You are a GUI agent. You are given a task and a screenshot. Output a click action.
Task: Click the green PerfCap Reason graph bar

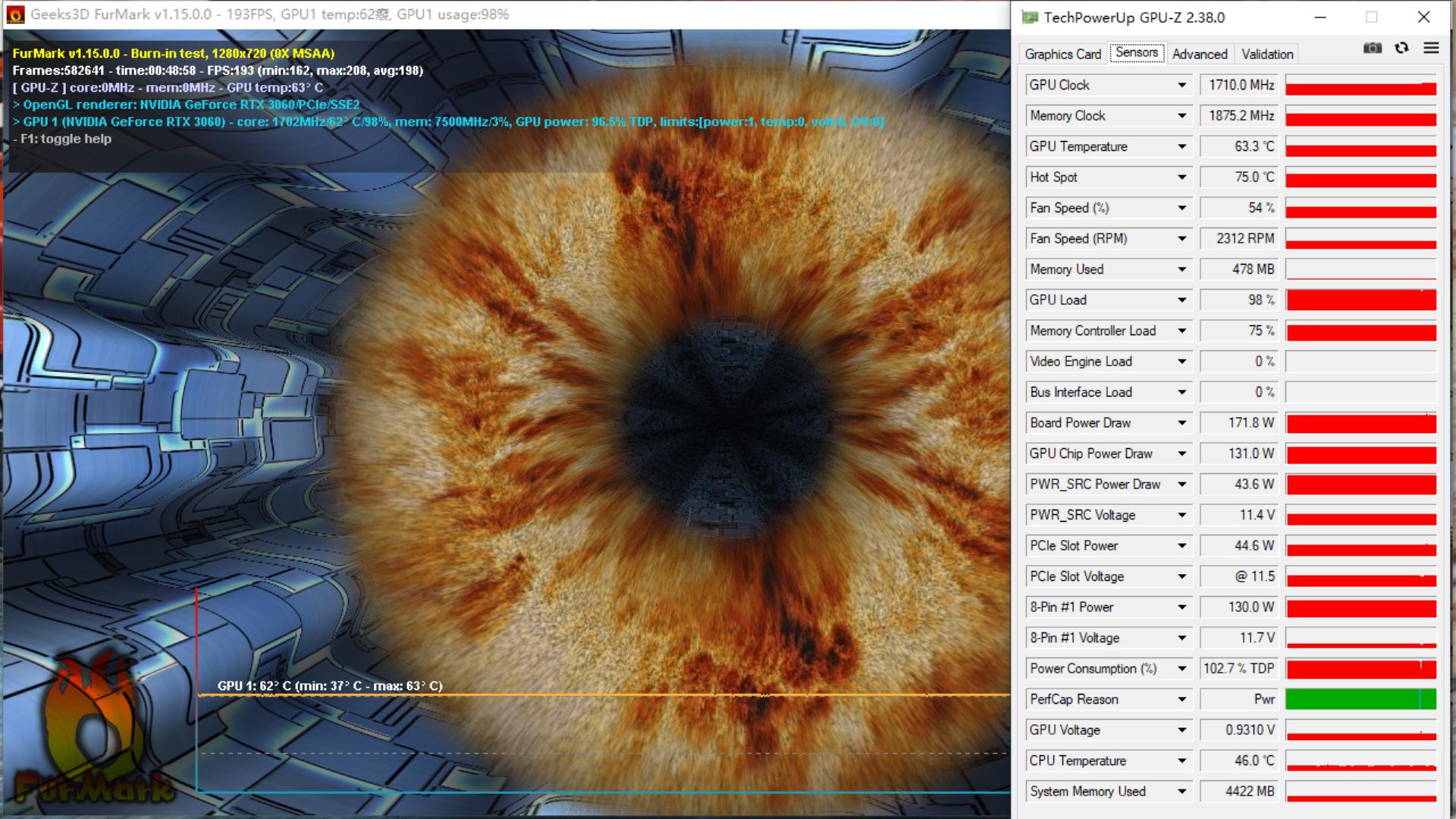[1360, 699]
